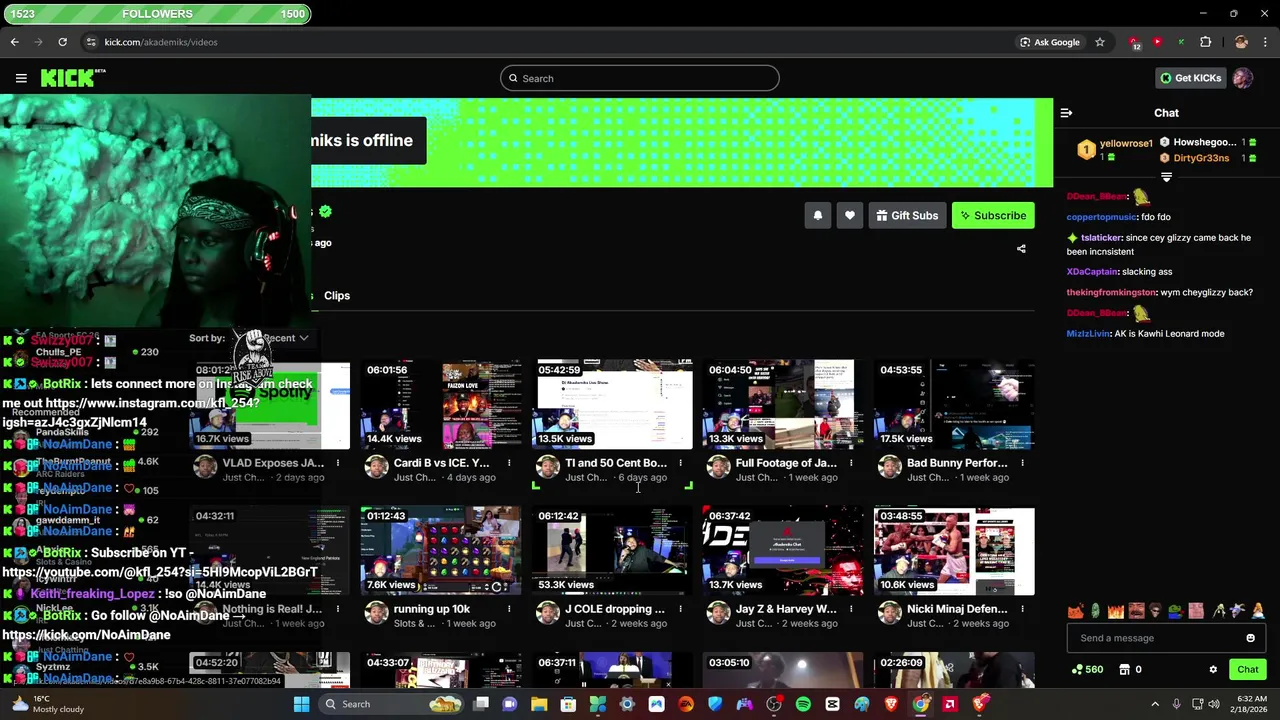This screenshot has height=720, width=1280.
Task: Switch to the Clips tab
Action: pos(337,295)
